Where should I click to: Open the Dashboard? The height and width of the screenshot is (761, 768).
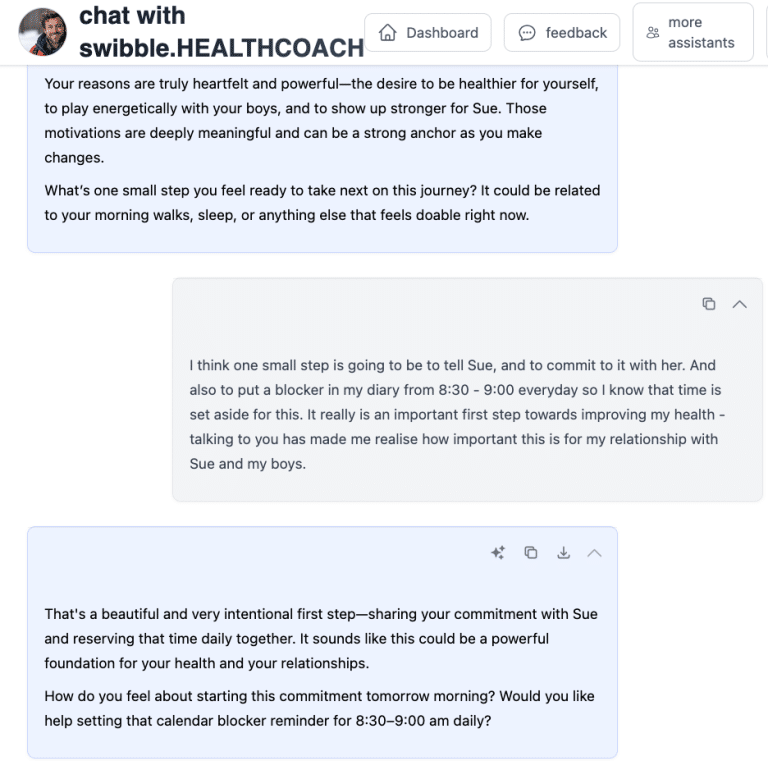click(428, 33)
